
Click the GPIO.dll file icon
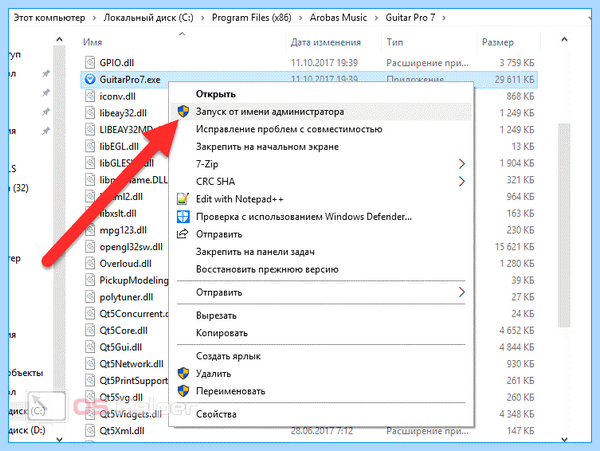(x=90, y=62)
